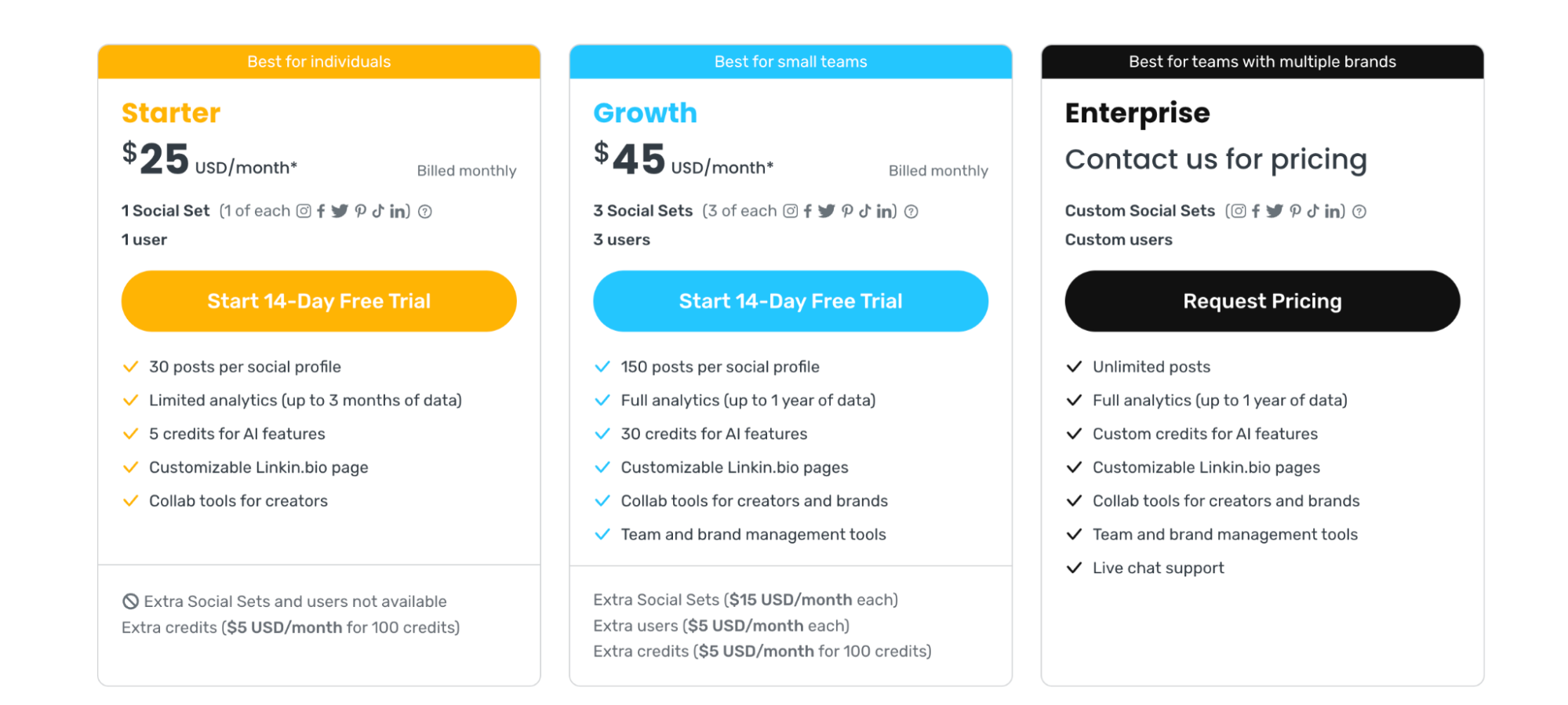Click the Growth plan title

tap(645, 113)
